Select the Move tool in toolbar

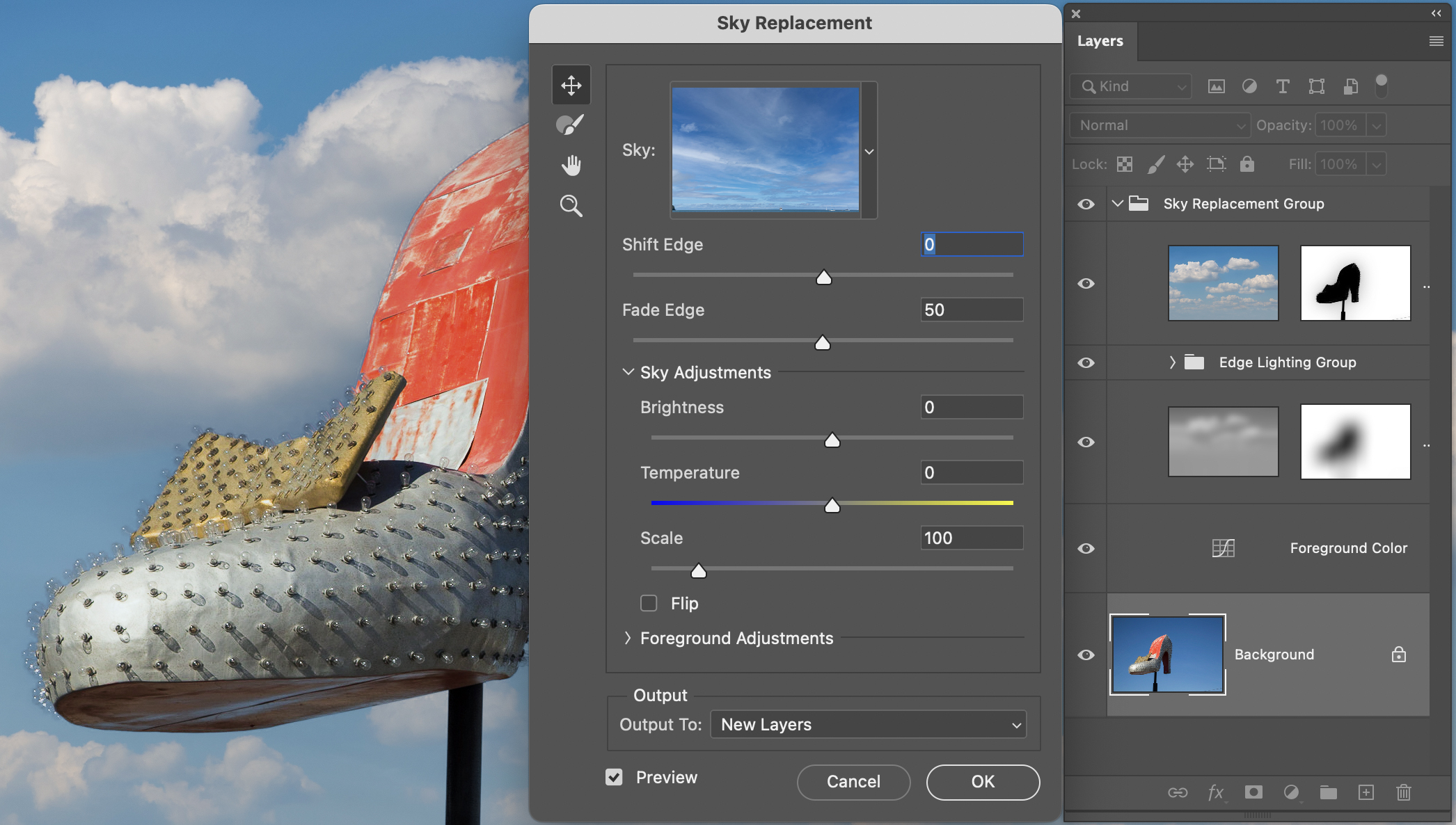[572, 84]
